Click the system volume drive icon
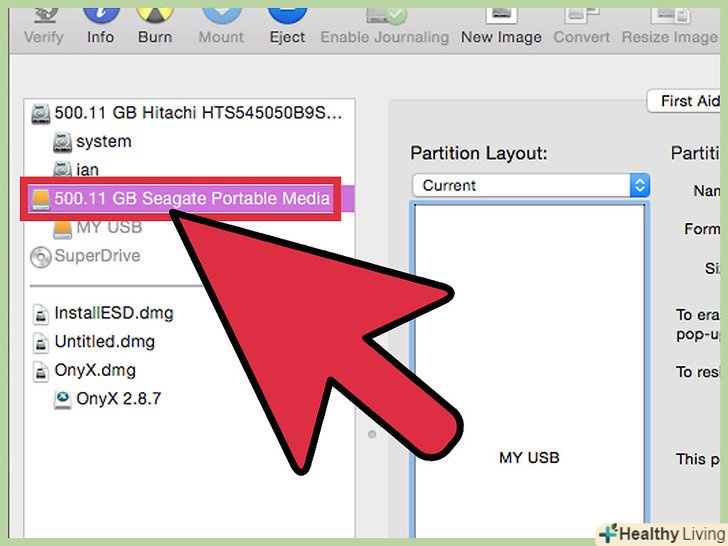 coord(62,142)
